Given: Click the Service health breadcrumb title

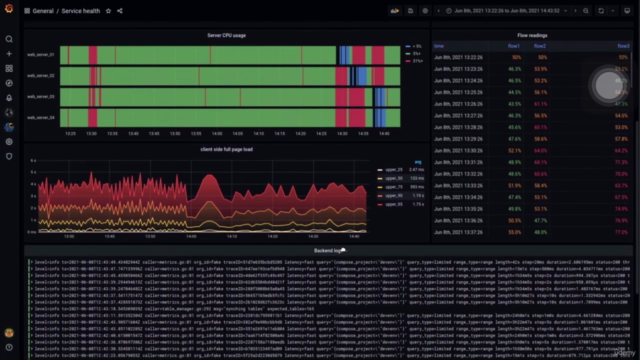Looking at the screenshot, I should [x=81, y=11].
